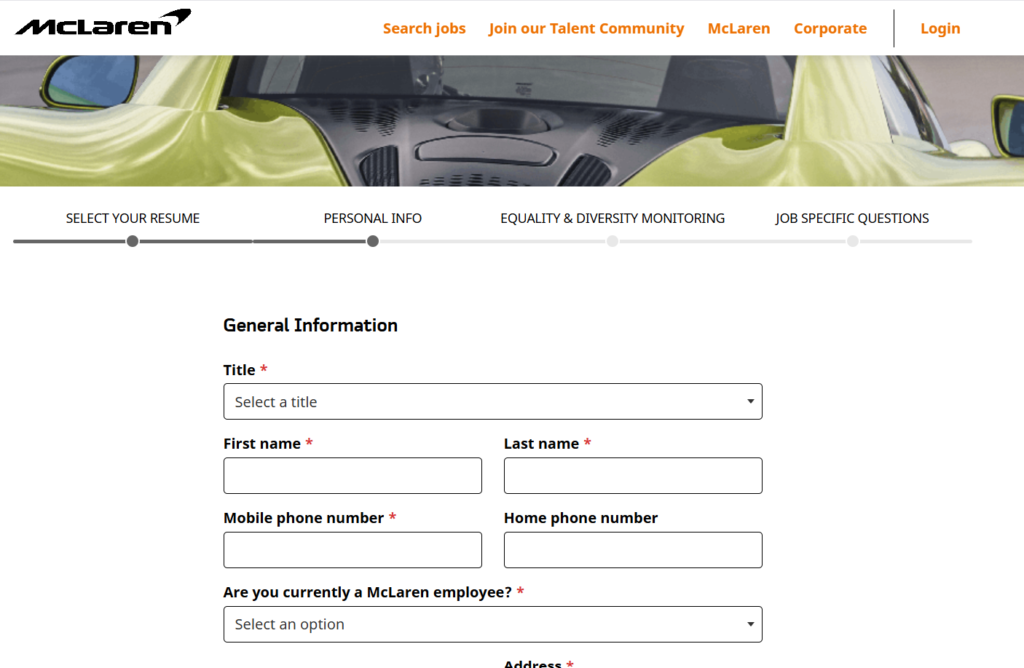
Task: Click JOB SPECIFIC QUESTIONS step label
Action: 852,219
